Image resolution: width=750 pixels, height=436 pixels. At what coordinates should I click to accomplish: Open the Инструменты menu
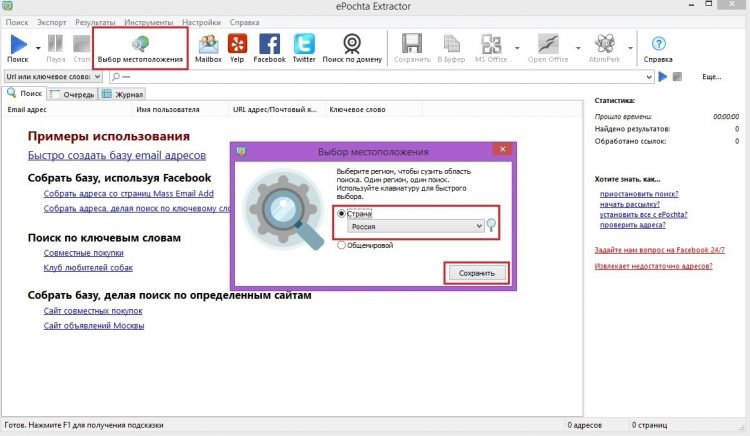pos(149,22)
